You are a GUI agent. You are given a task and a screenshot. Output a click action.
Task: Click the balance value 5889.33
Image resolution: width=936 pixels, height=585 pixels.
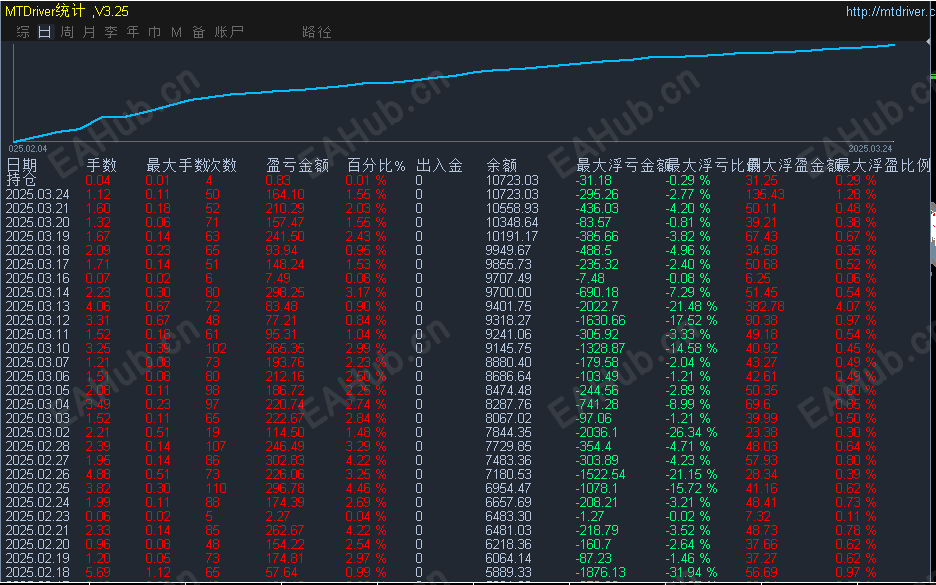tap(508, 572)
